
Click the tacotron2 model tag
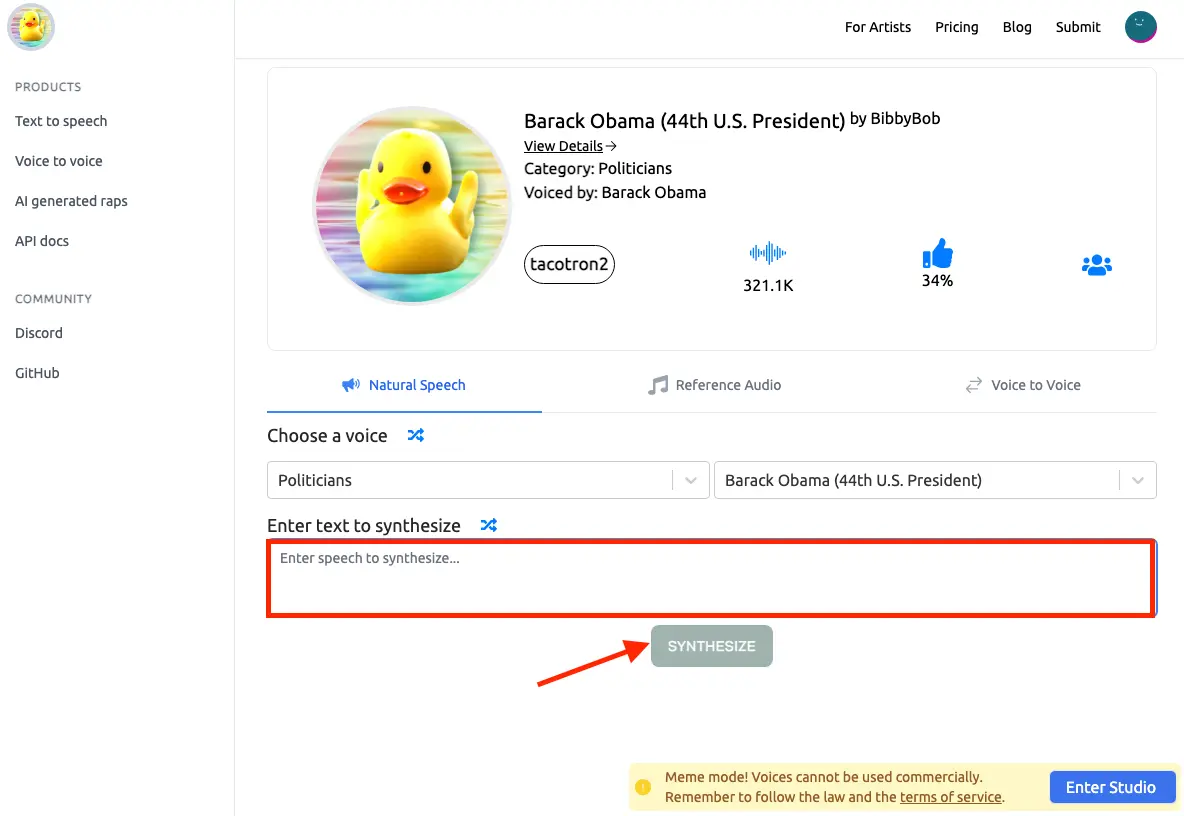coord(569,264)
